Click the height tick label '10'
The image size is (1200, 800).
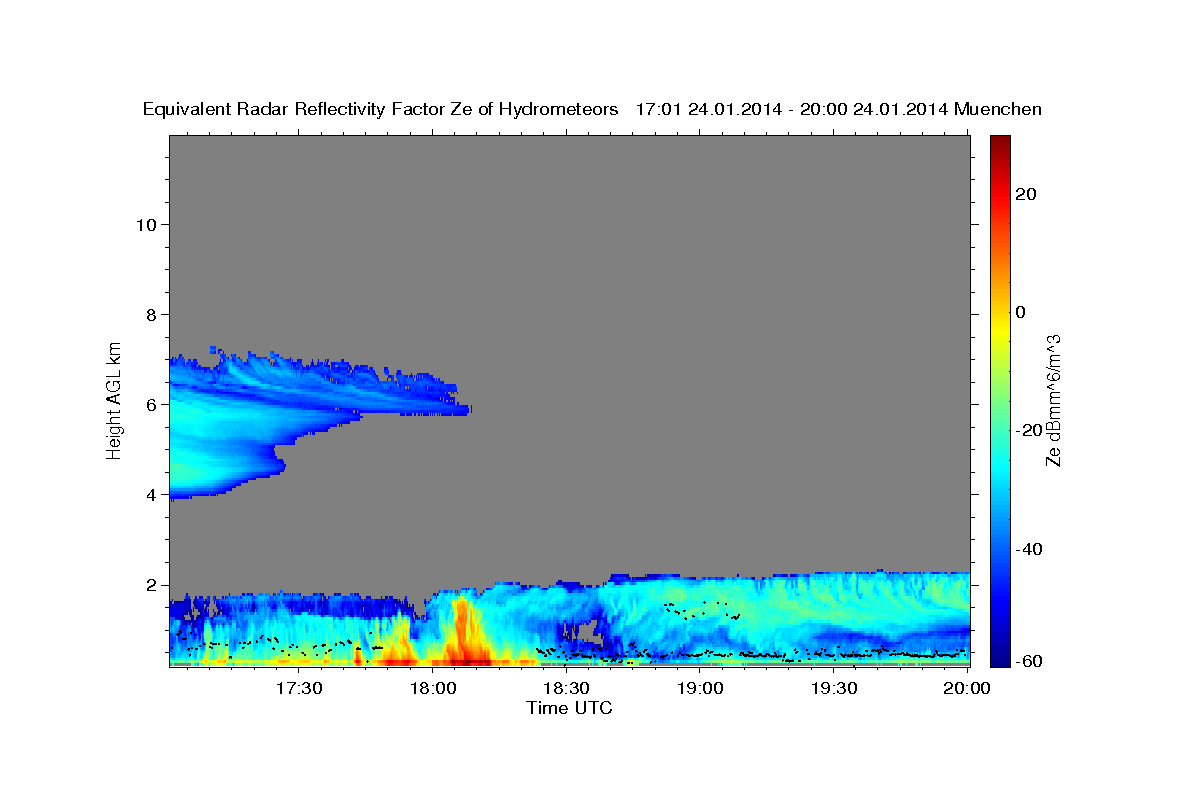pos(146,224)
